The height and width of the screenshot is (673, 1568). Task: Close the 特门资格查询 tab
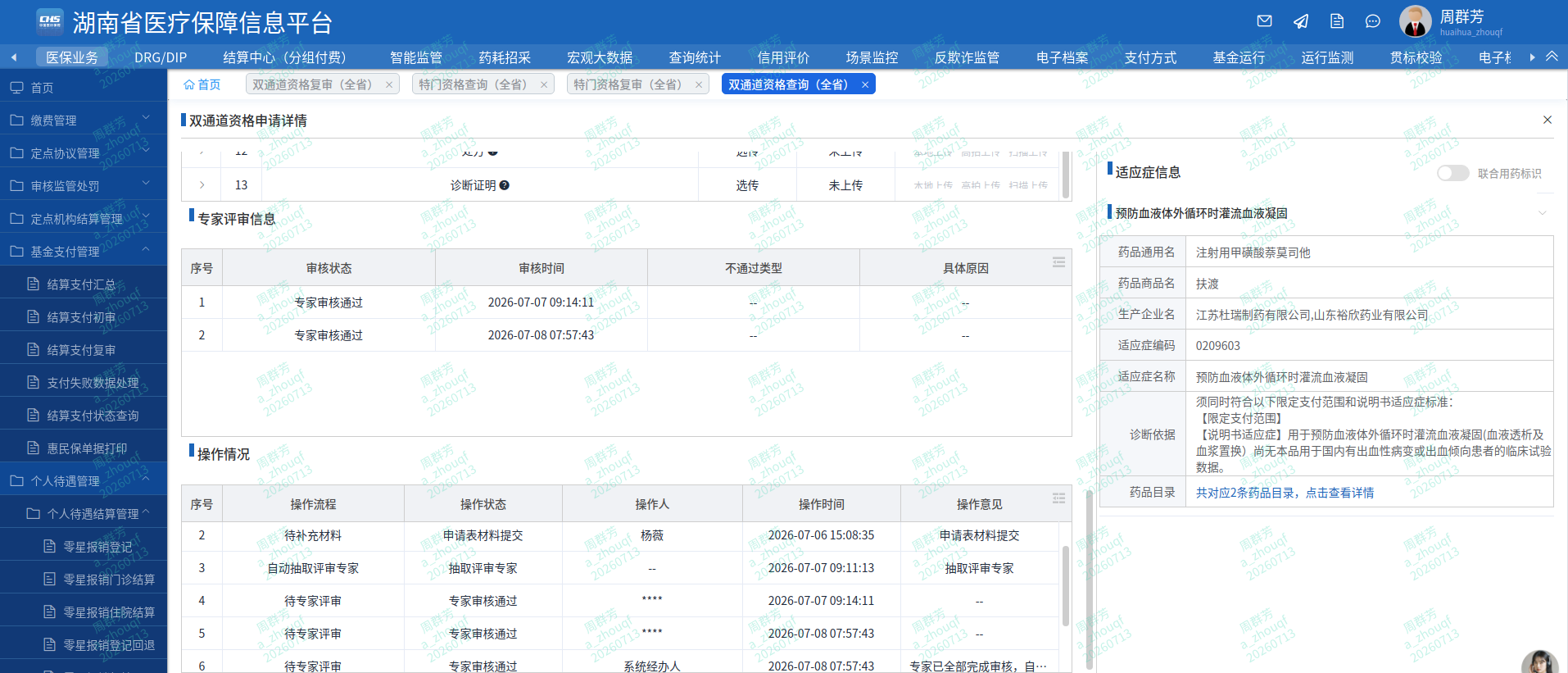click(544, 84)
